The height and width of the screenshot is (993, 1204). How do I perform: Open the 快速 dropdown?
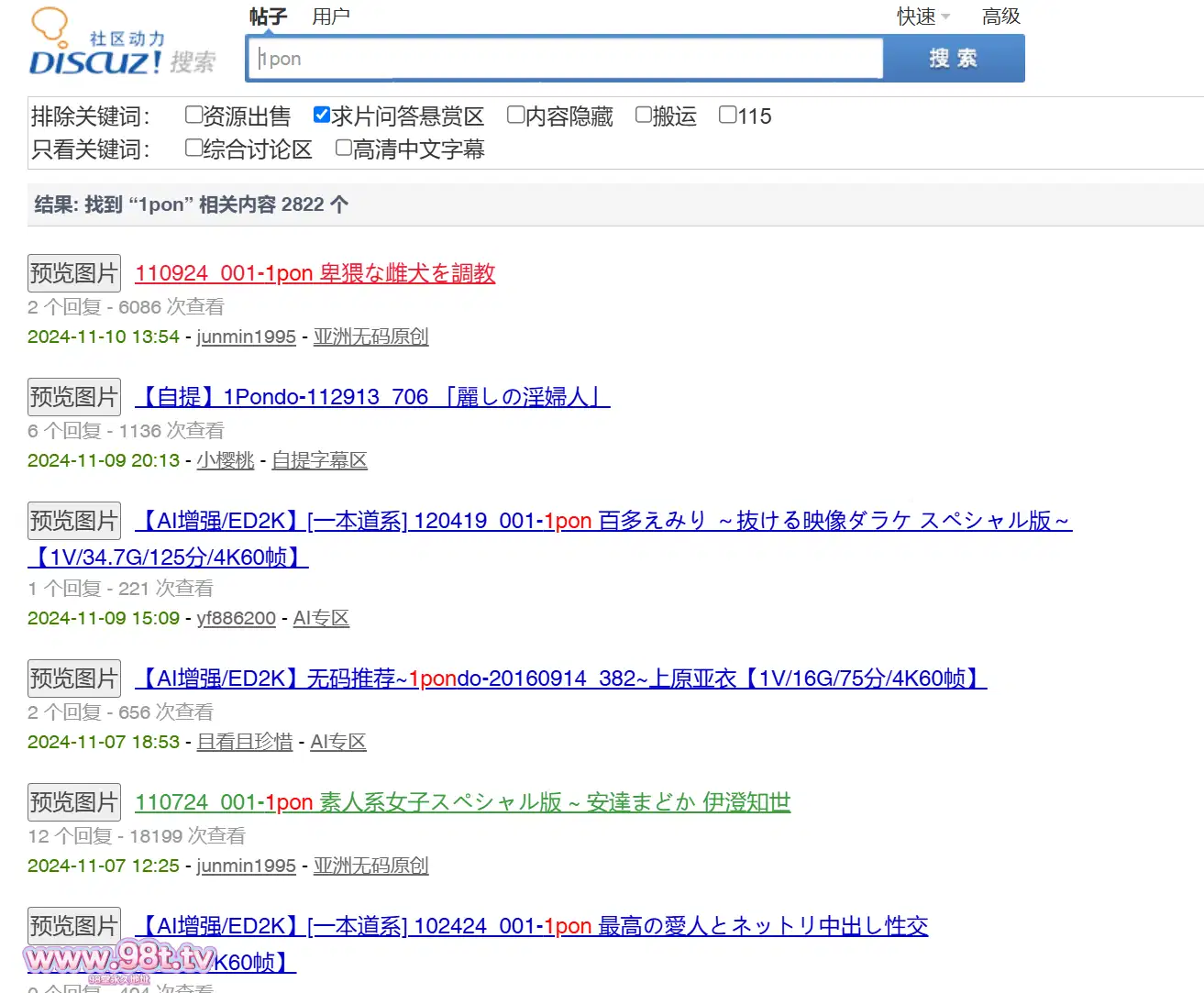pos(922,17)
